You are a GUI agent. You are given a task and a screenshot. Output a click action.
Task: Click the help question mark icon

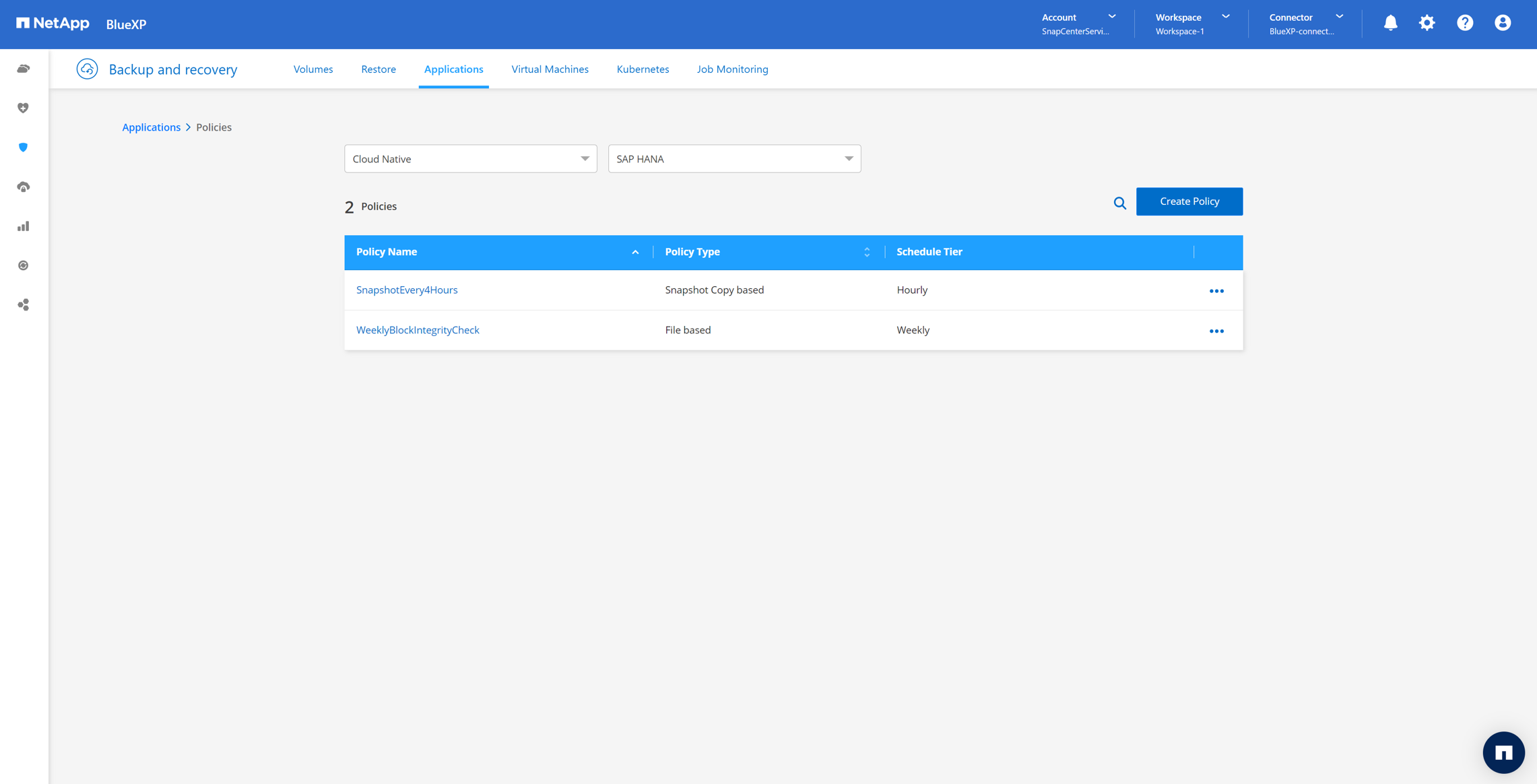1465,23
